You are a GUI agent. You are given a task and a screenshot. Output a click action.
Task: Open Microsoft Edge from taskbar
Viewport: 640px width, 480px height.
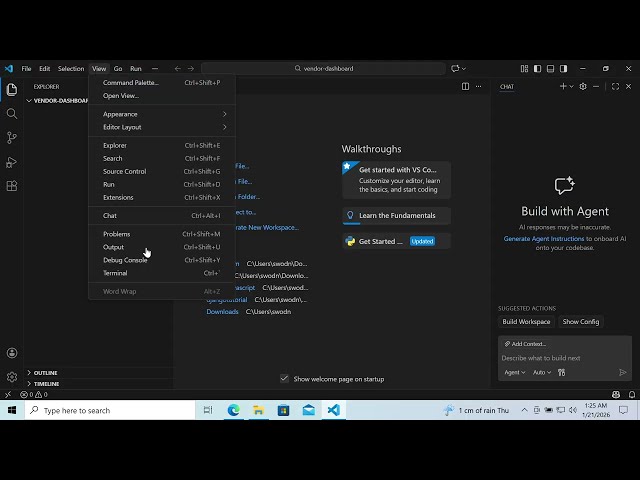pos(233,410)
